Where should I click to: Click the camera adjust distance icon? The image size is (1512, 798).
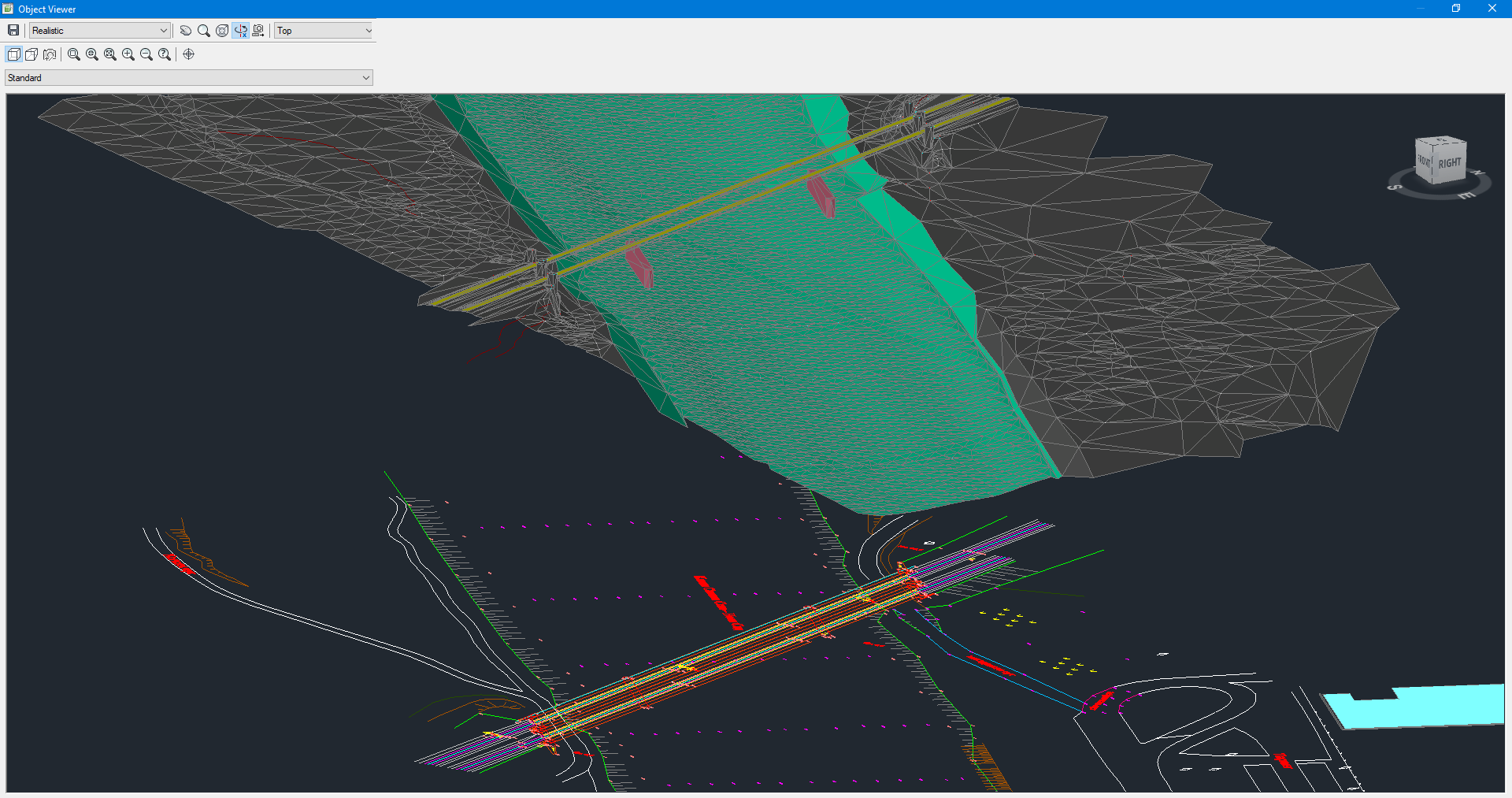point(258,31)
